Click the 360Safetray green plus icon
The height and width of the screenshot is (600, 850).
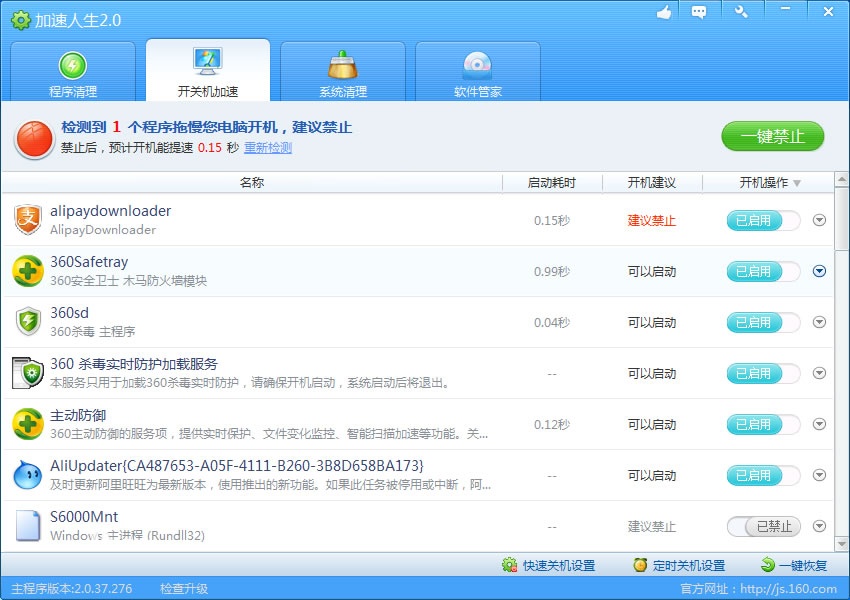coord(28,271)
